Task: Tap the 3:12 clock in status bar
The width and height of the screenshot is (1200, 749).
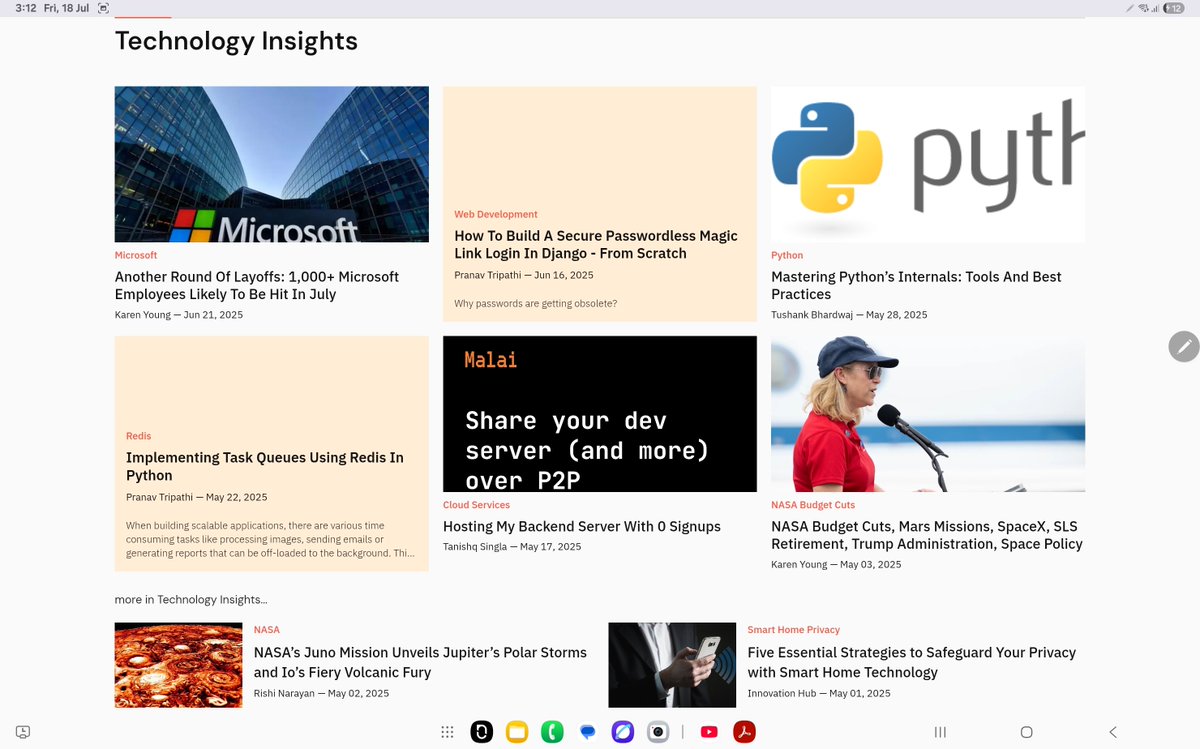Action: [26, 8]
